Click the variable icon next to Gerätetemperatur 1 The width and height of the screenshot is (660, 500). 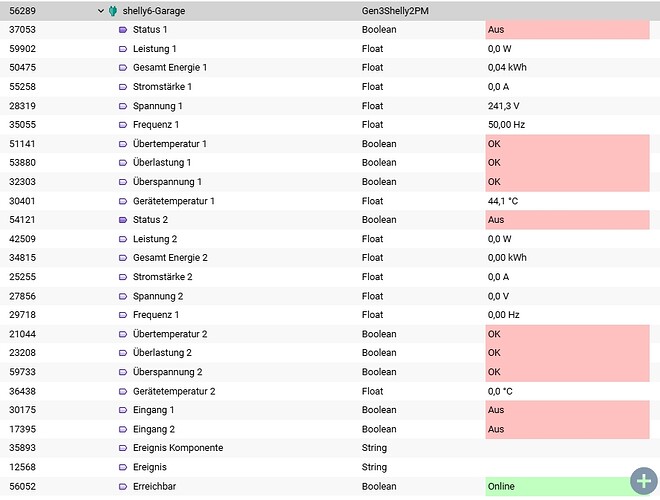pos(123,202)
